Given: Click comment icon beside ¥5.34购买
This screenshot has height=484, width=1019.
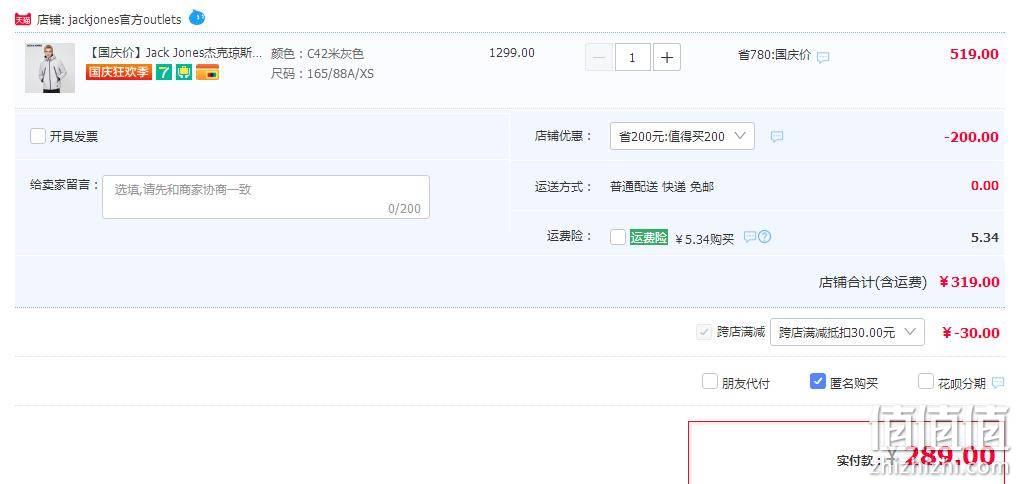Looking at the screenshot, I should (x=750, y=237).
